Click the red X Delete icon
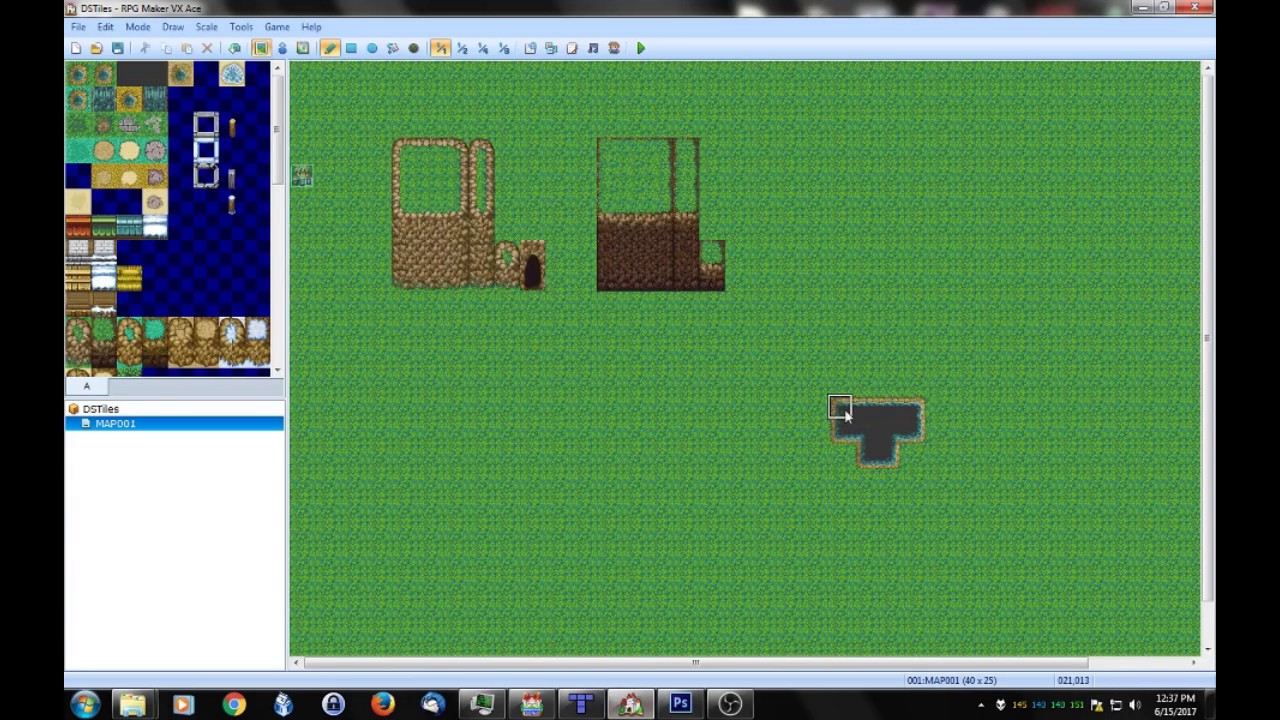This screenshot has width=1280, height=720. (x=208, y=48)
